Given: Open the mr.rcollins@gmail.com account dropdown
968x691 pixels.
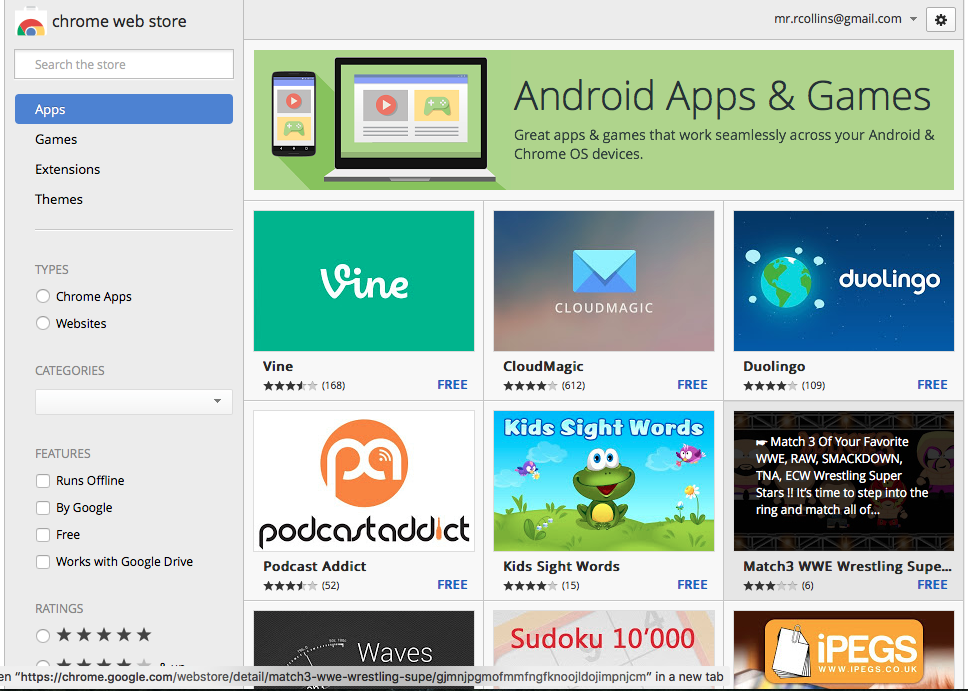Looking at the screenshot, I should [x=845, y=19].
